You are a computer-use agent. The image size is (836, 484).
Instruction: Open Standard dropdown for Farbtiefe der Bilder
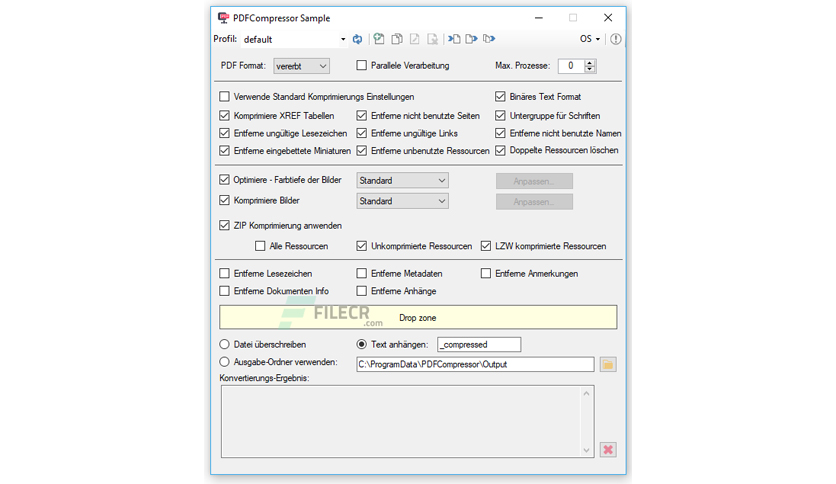pyautogui.click(x=402, y=181)
